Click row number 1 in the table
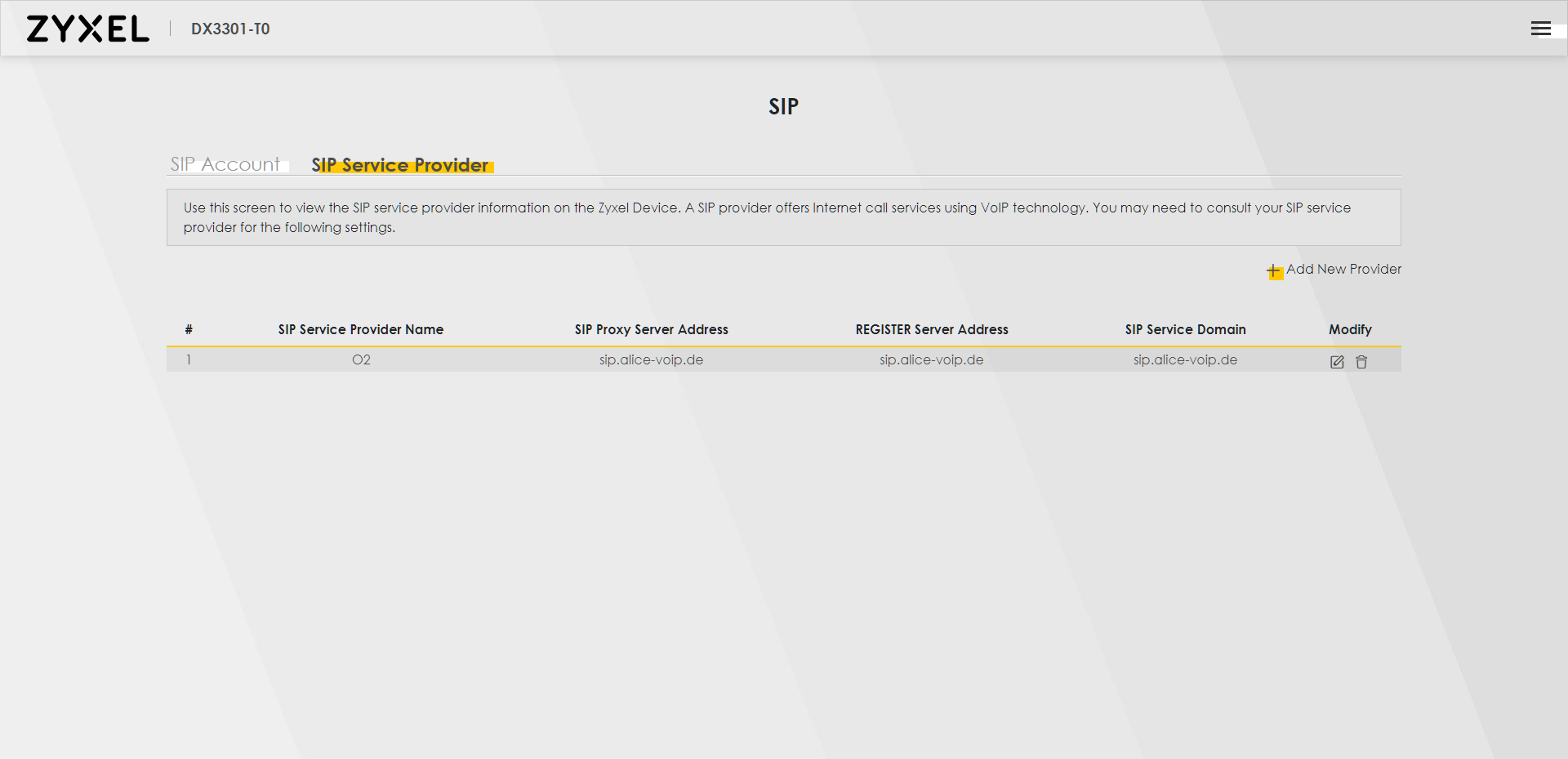Viewport: 1568px width, 759px height. pos(189,359)
